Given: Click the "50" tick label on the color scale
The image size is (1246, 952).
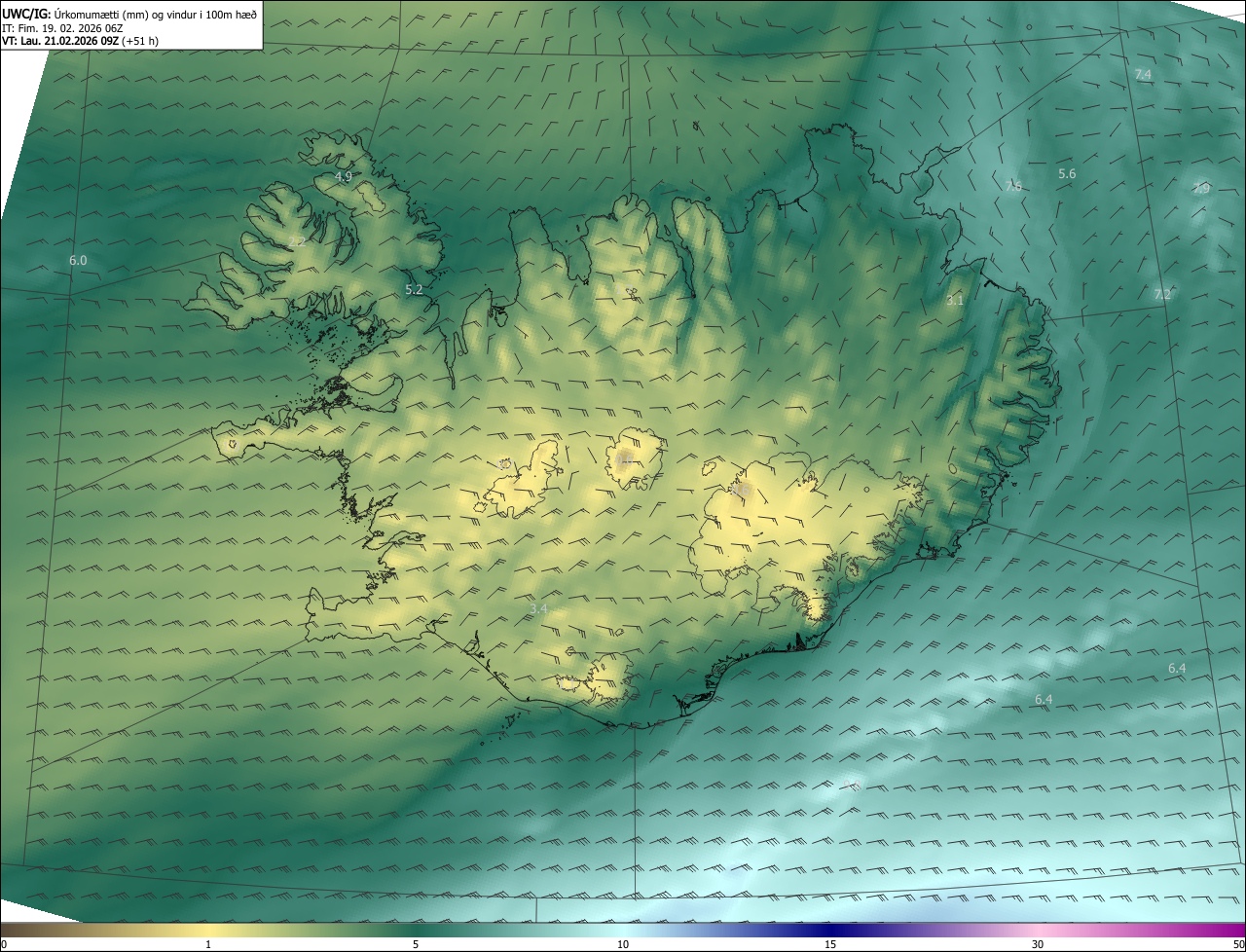Looking at the screenshot, I should point(1238,944).
